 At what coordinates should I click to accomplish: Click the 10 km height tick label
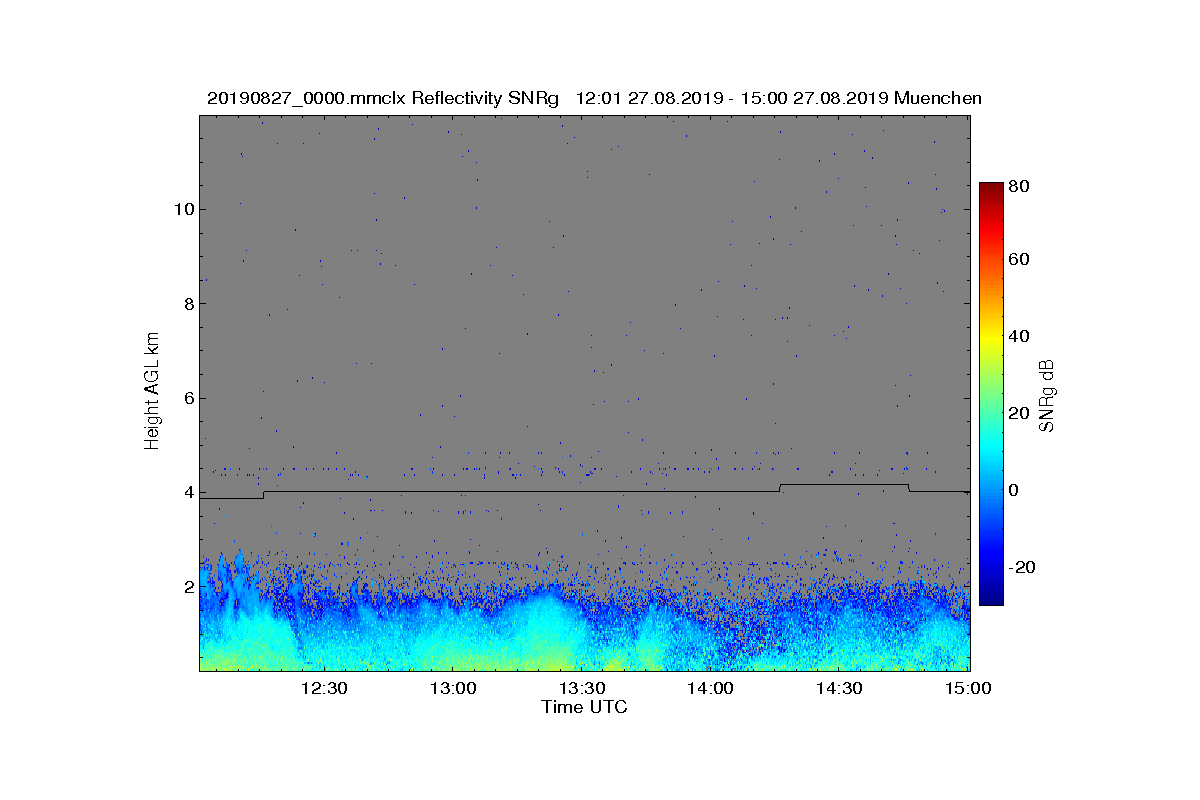(x=182, y=209)
